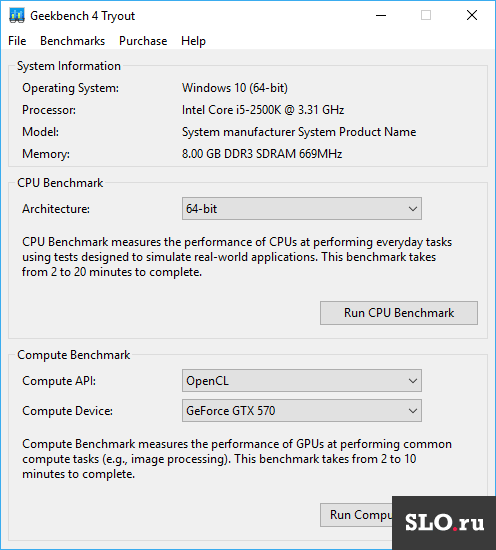Open the Purchase menu

[143, 41]
